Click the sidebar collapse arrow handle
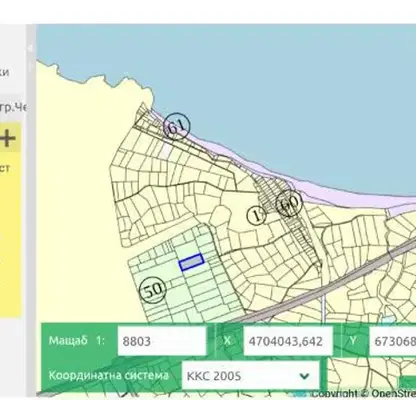Screen dimensions: 416x400 coord(30,49)
